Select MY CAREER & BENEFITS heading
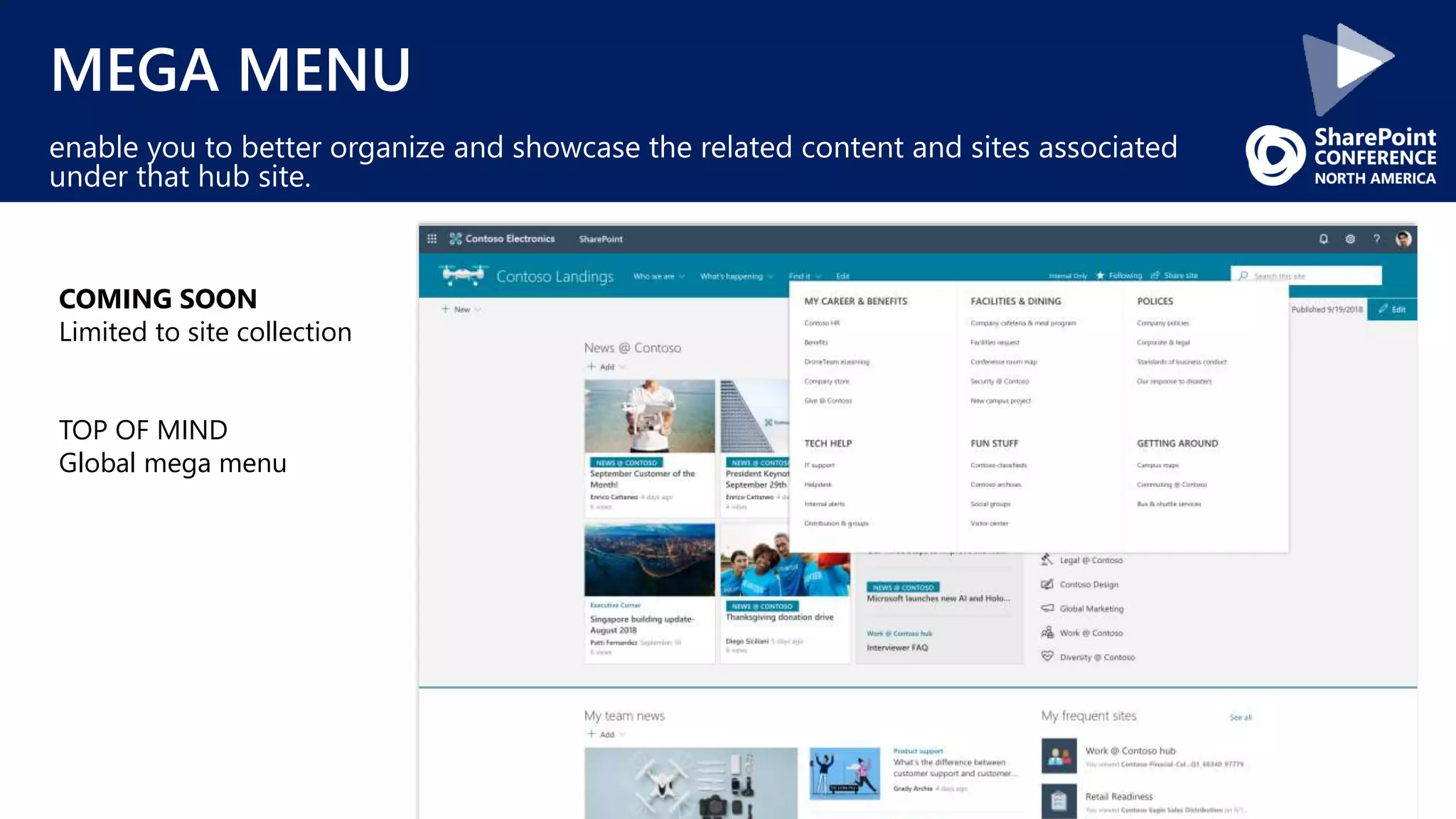 point(855,301)
